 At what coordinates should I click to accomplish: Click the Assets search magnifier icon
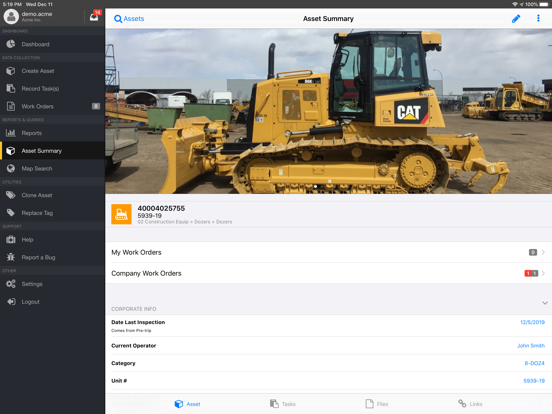(x=118, y=19)
